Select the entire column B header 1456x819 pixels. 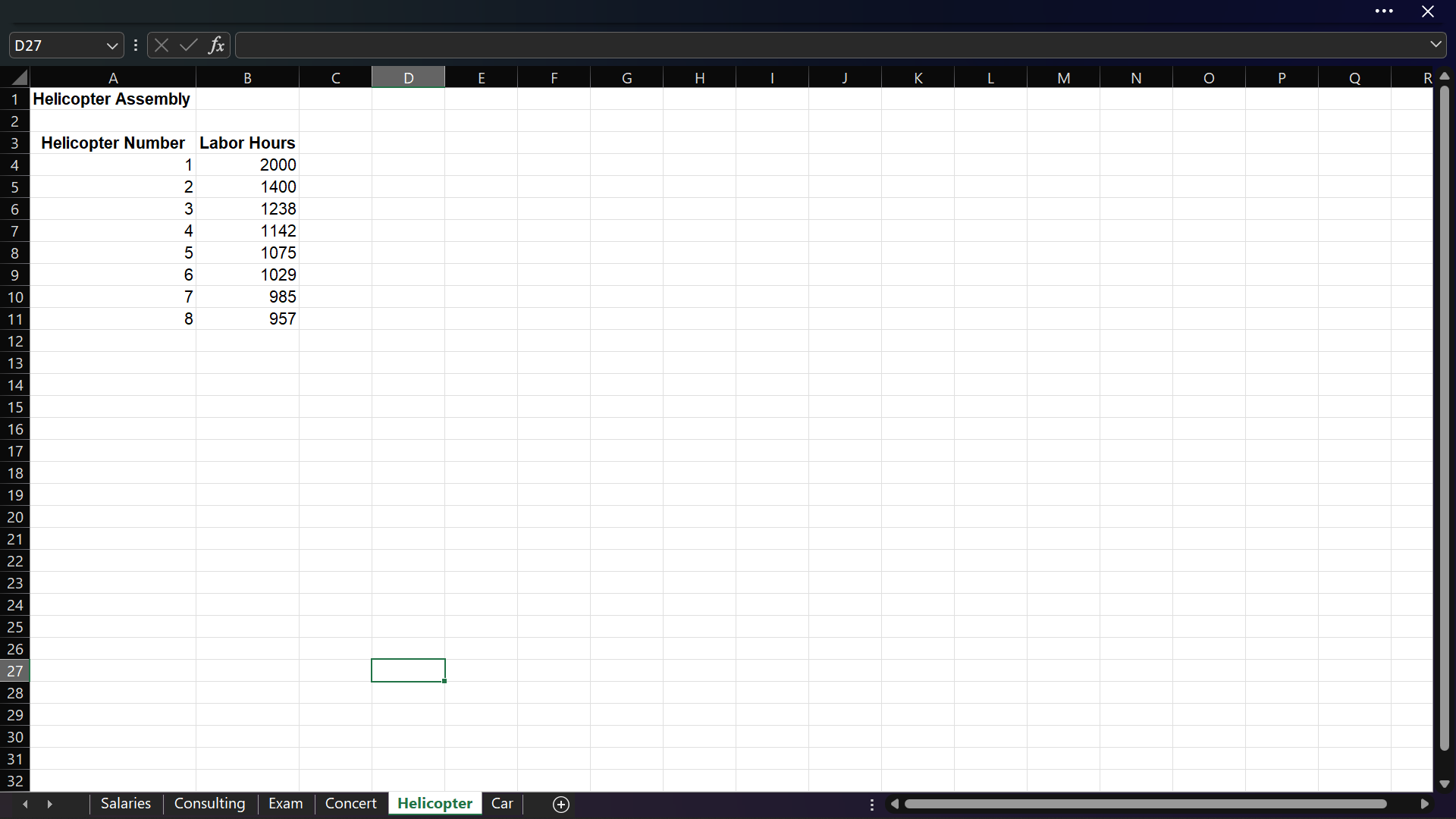(x=247, y=77)
